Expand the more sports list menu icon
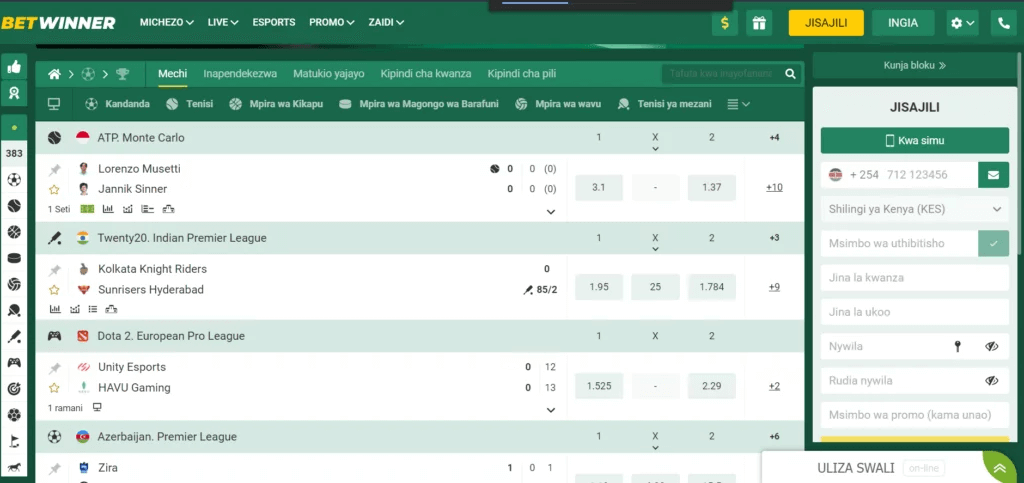The width and height of the screenshot is (1024, 483). point(738,104)
